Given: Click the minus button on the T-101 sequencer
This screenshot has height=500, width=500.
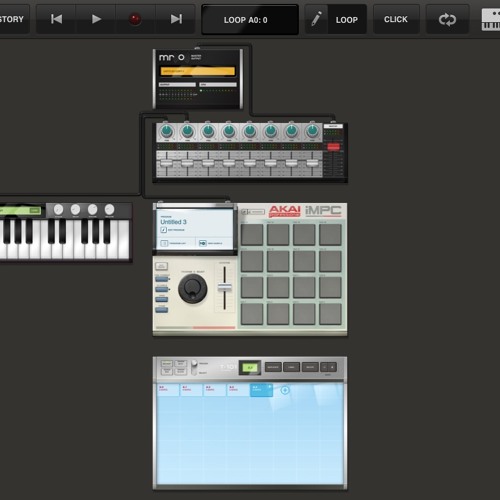Looking at the screenshot, I should coord(325,367).
